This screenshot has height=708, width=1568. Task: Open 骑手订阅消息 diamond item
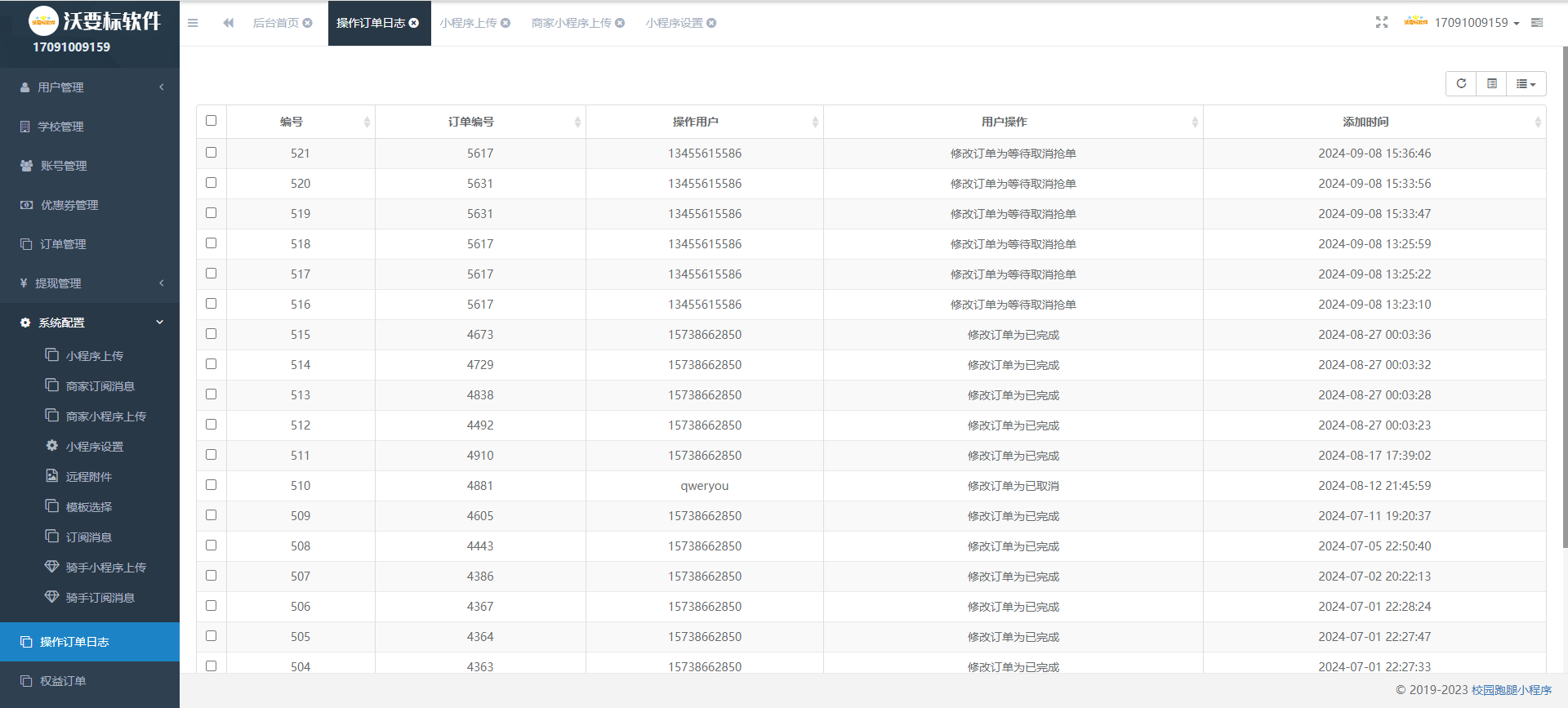(x=90, y=598)
